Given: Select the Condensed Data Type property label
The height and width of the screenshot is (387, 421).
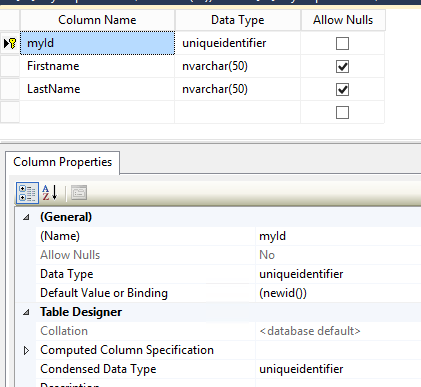Looking at the screenshot, I should click(98, 369).
